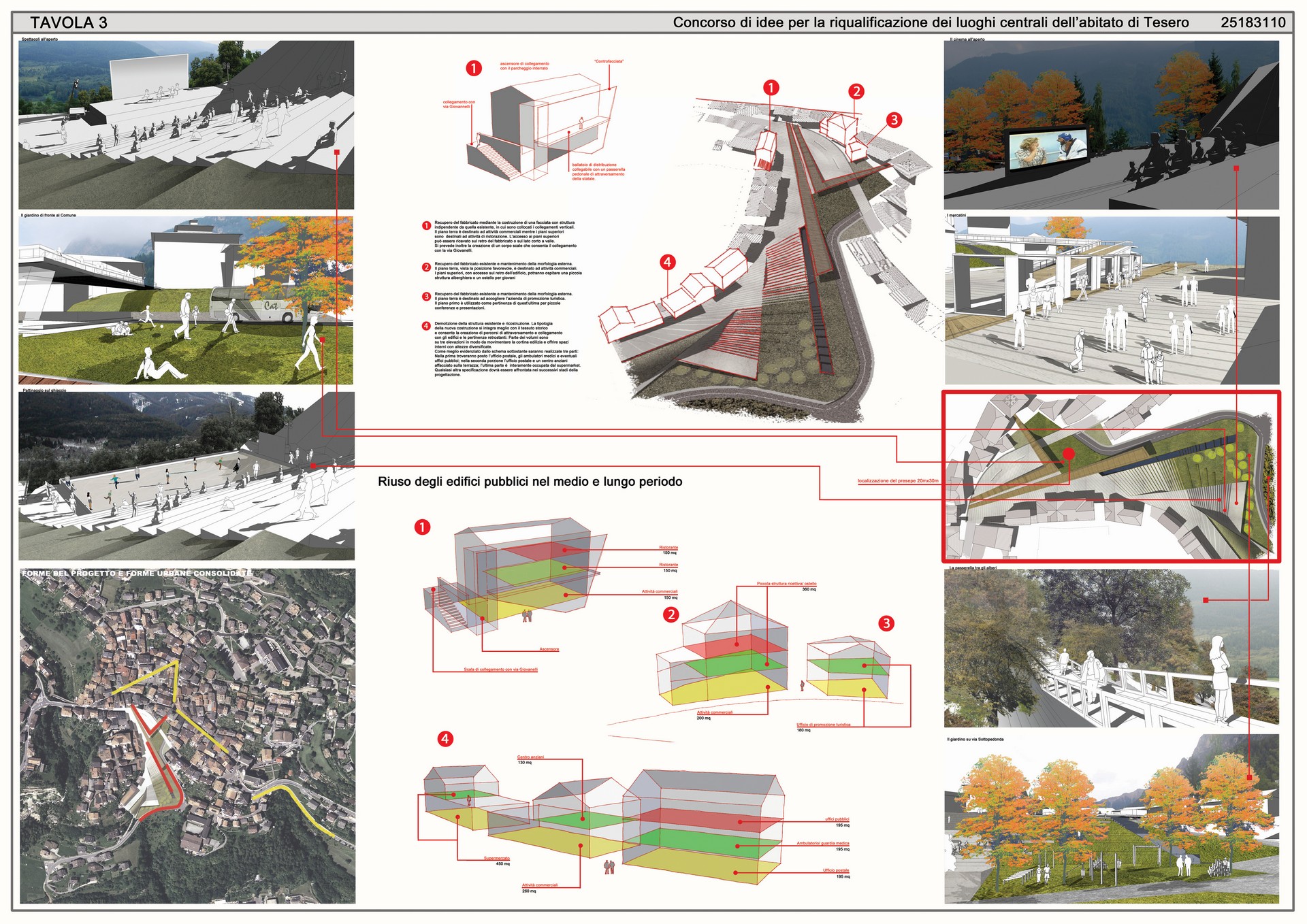
Task: Click the large red presepe dot on the plan
Action: (x=1068, y=454)
